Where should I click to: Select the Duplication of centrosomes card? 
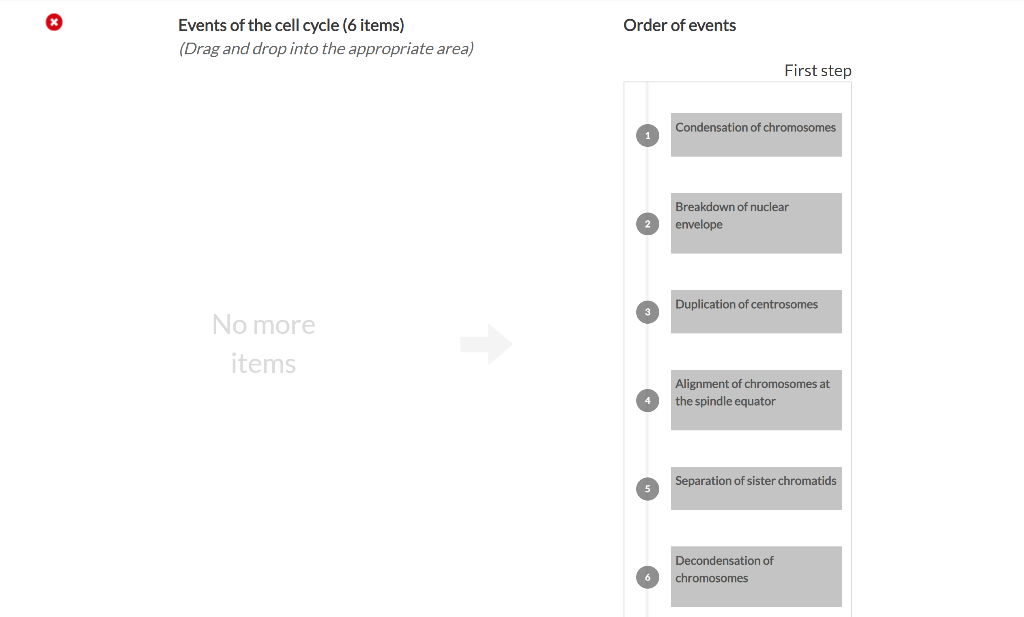pos(756,312)
